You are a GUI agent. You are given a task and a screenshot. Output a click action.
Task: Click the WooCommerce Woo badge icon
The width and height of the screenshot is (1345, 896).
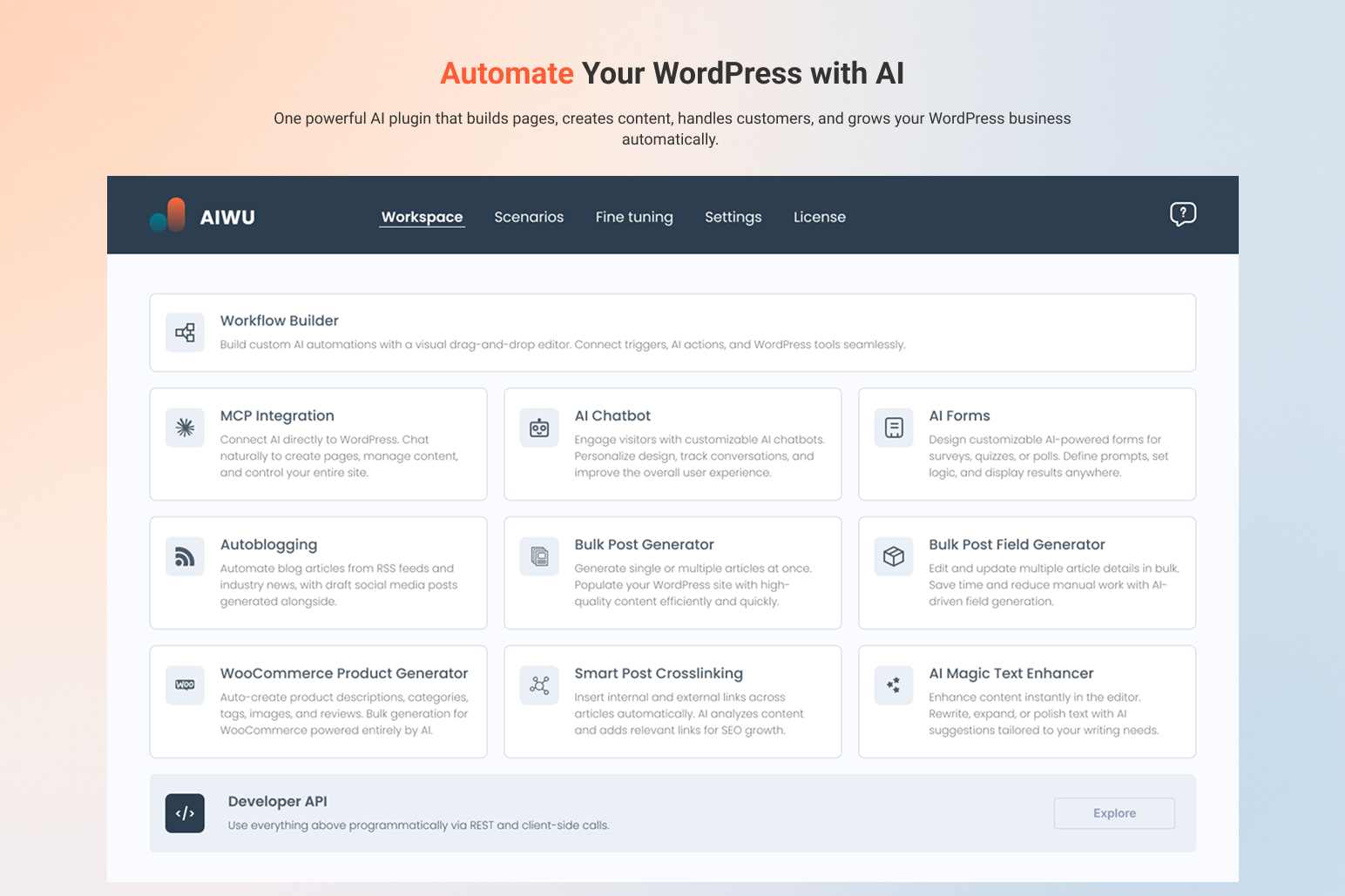pyautogui.click(x=185, y=685)
